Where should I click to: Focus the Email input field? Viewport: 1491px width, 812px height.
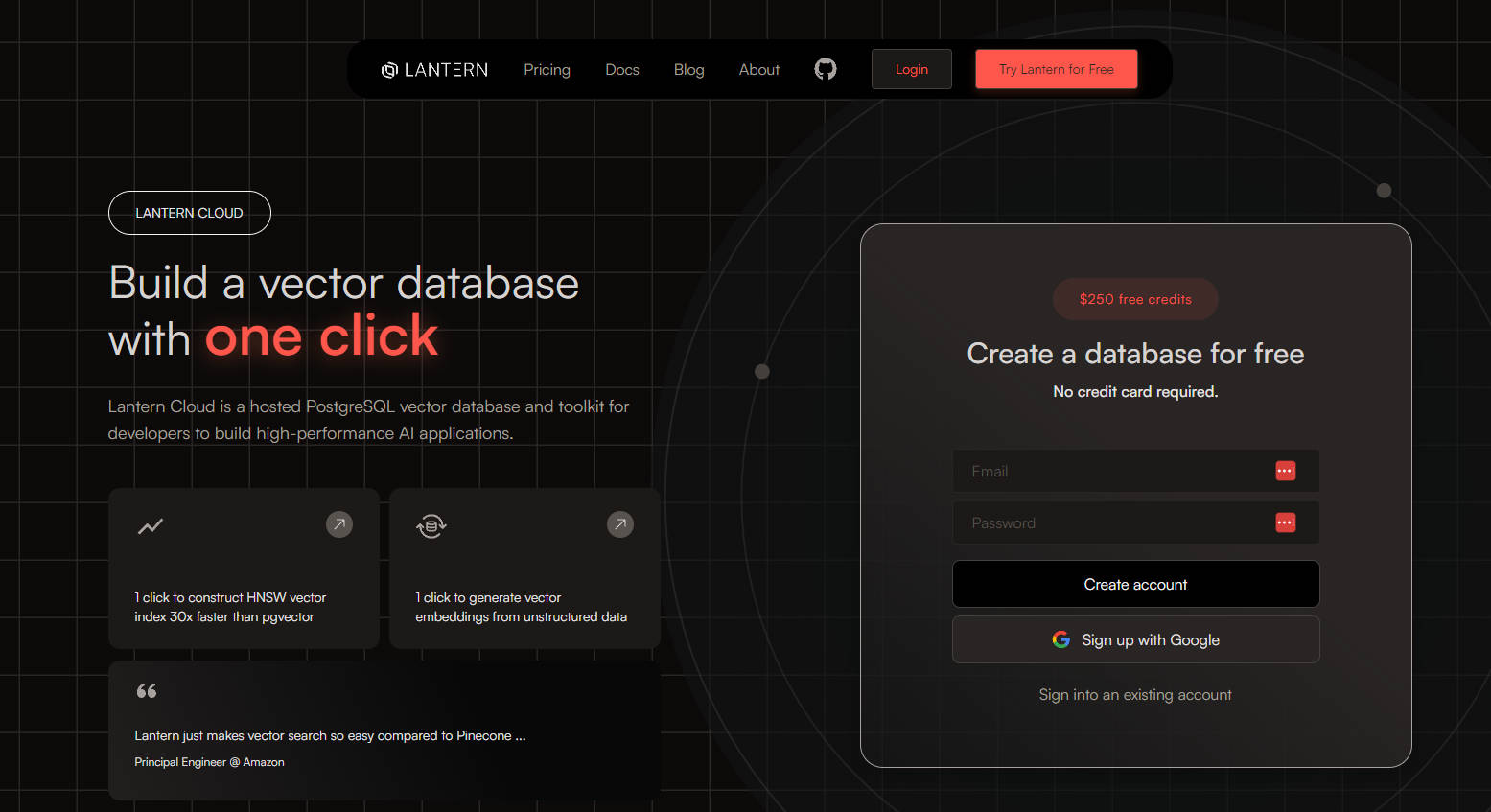[x=1112, y=471]
